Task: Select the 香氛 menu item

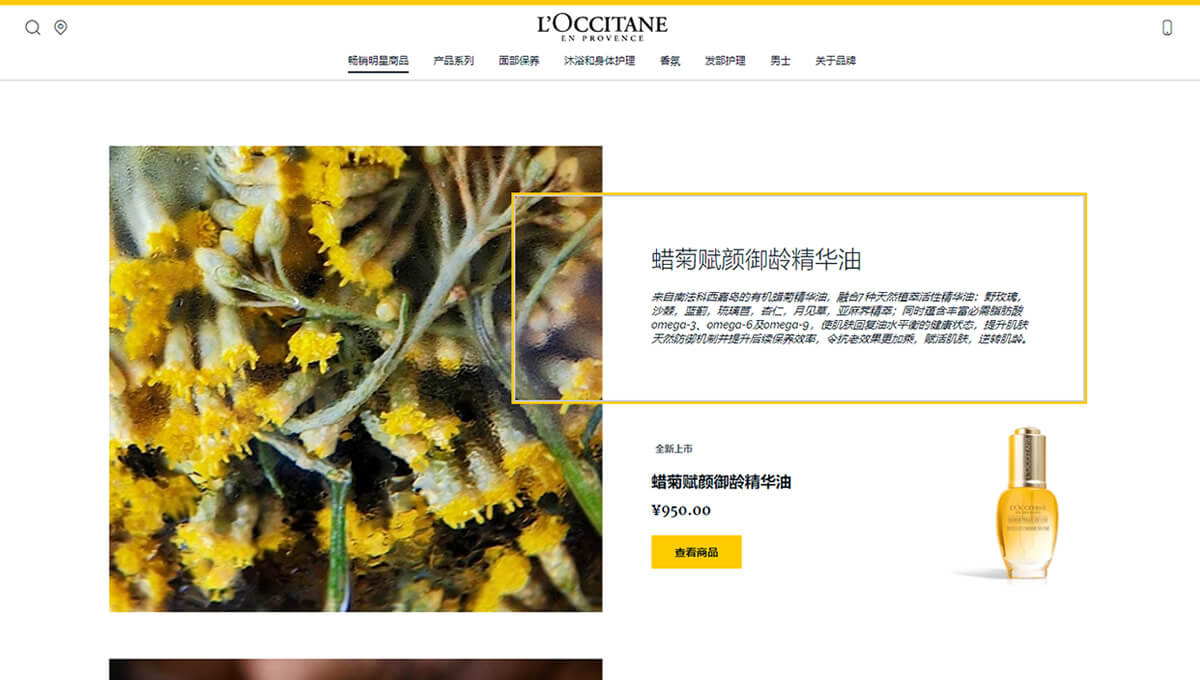Action: [670, 61]
